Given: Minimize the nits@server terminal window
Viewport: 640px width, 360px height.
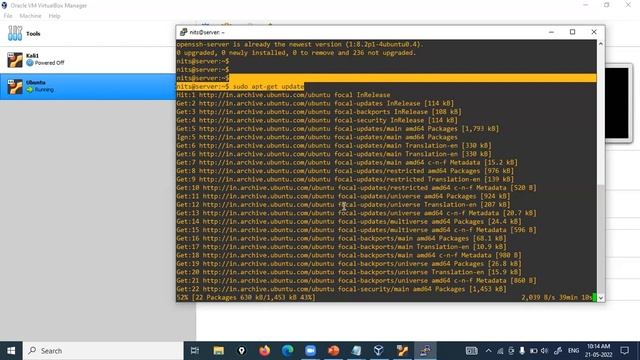Looking at the screenshot, I should tap(551, 32).
